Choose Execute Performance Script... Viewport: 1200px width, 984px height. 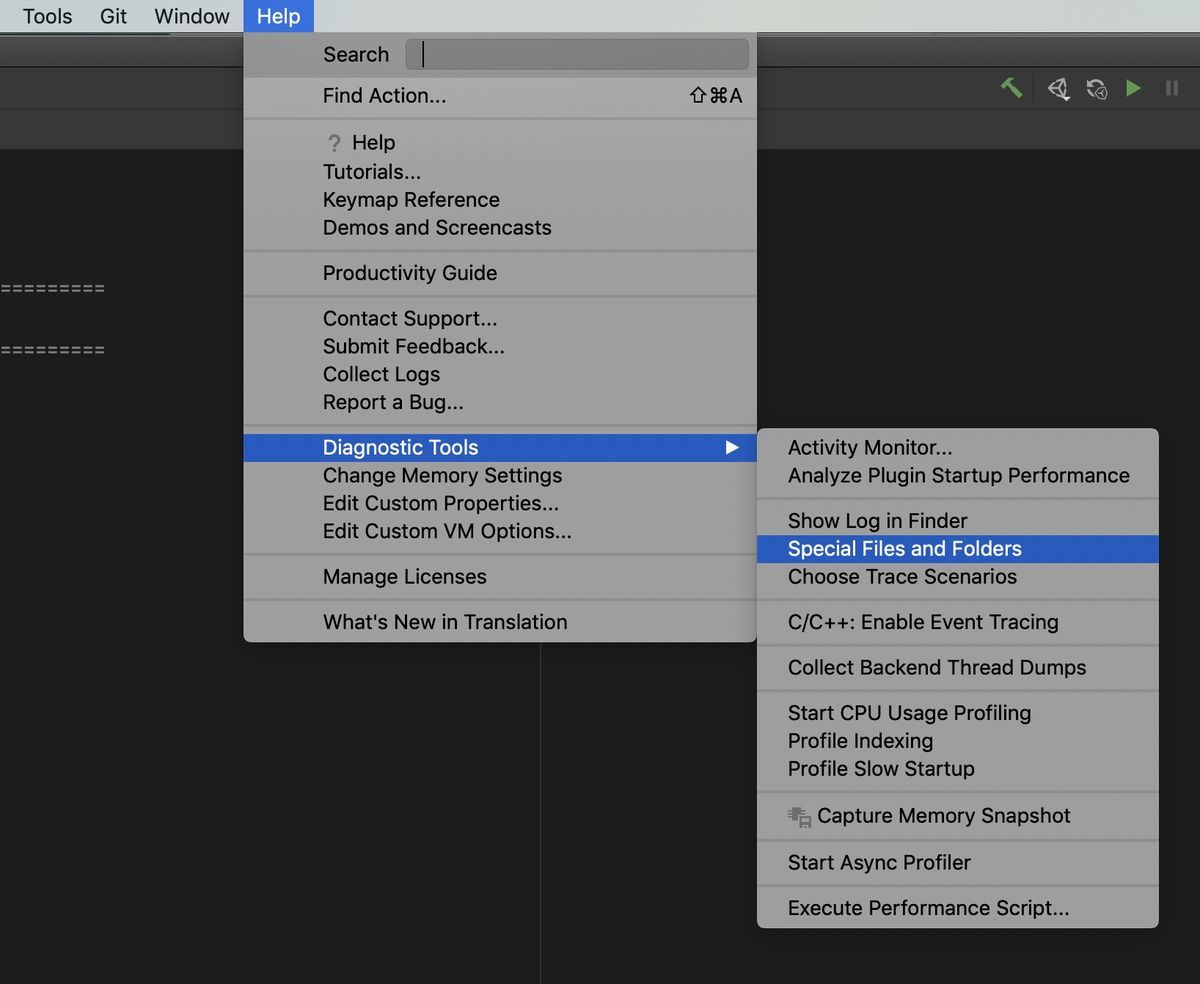[x=958, y=908]
